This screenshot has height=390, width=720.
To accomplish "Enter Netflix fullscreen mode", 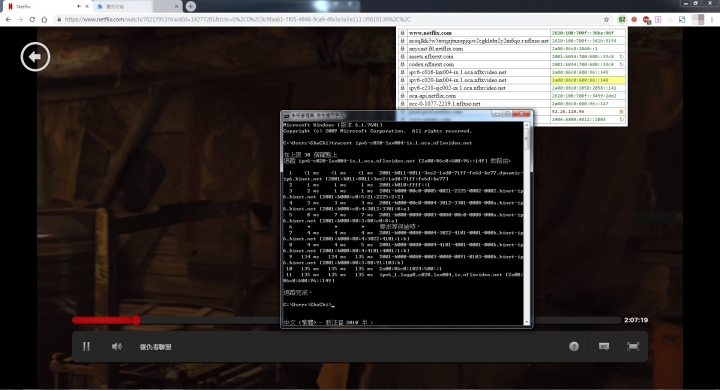I will (x=633, y=346).
